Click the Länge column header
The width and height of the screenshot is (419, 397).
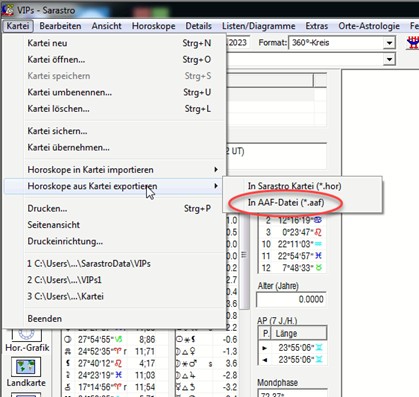[x=299, y=333]
